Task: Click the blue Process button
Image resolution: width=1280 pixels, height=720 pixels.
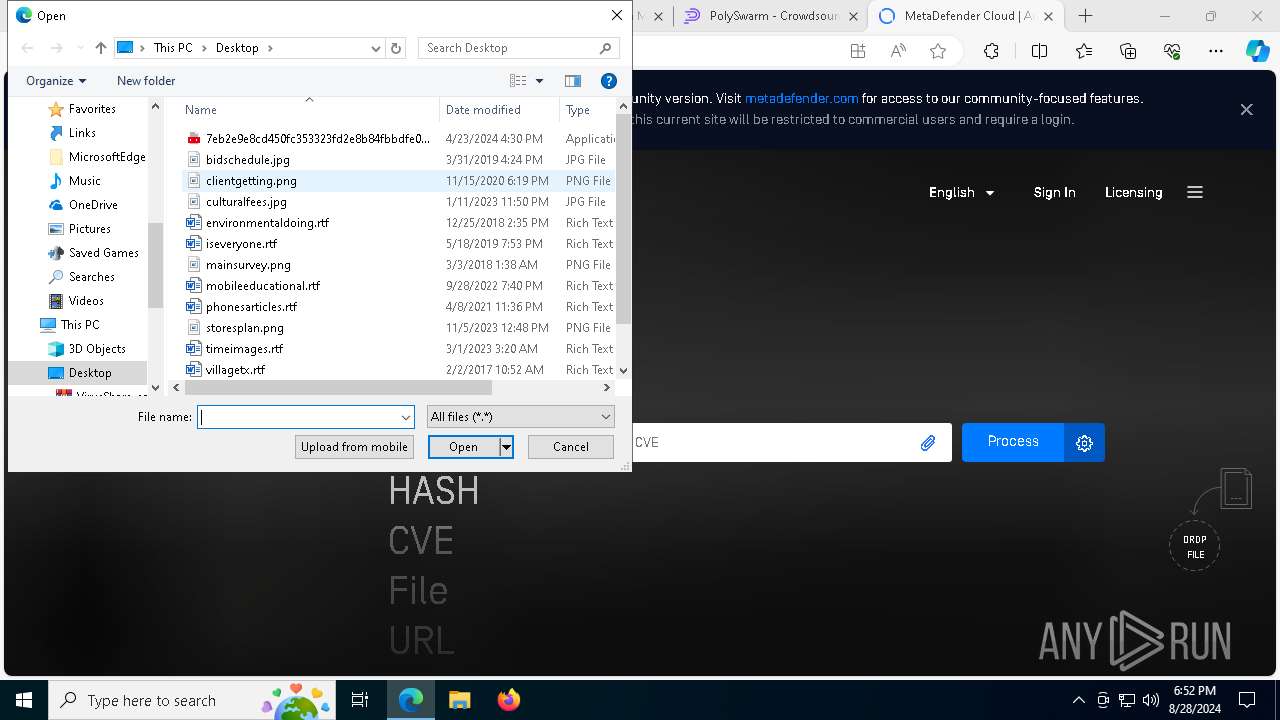Action: 1013,442
